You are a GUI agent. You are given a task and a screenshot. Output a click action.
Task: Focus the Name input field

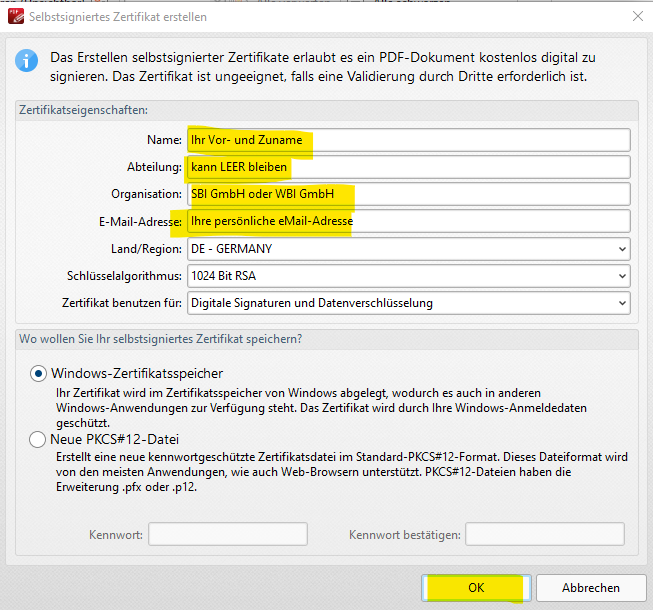coord(408,140)
